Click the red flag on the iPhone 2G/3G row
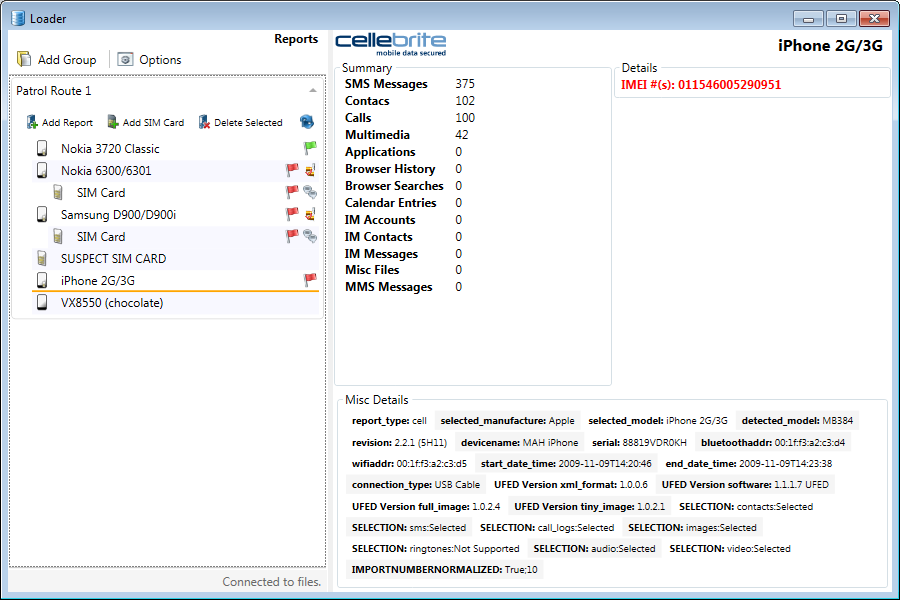This screenshot has width=900, height=600. (310, 280)
